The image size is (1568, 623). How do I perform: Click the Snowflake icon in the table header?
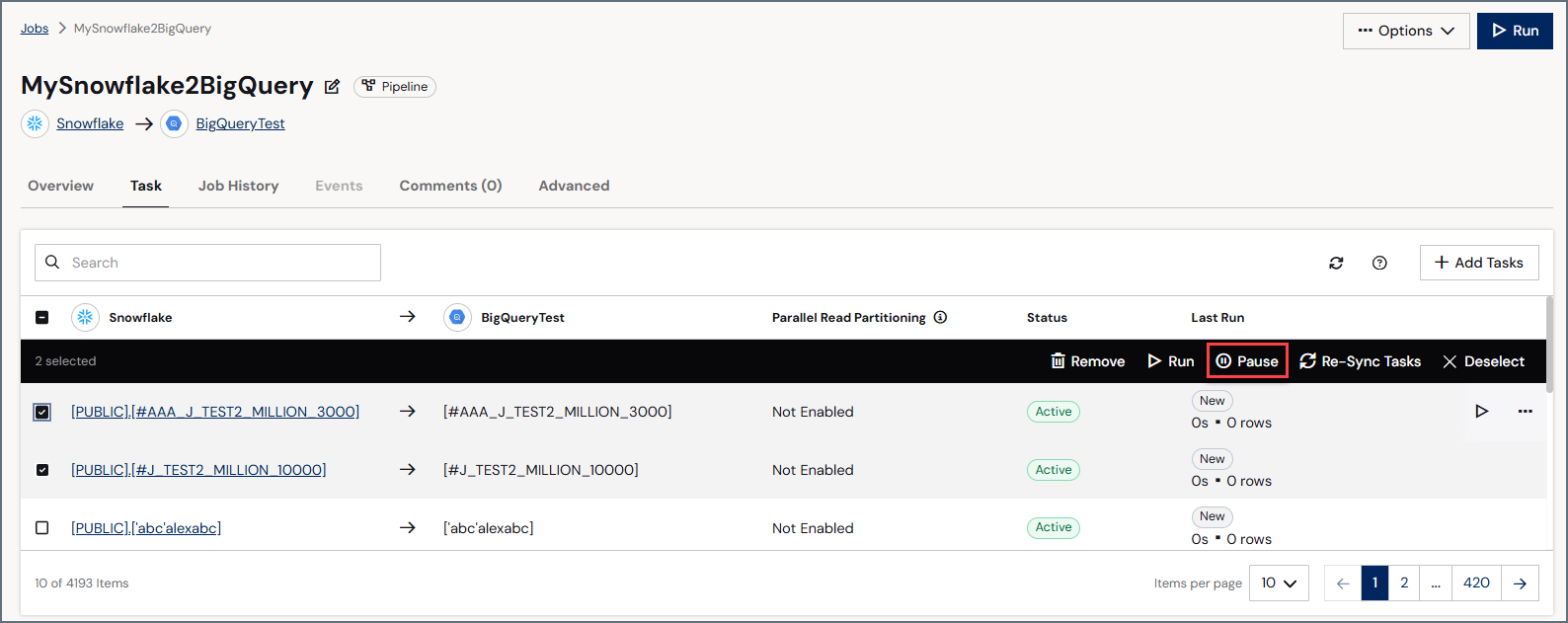[x=86, y=317]
